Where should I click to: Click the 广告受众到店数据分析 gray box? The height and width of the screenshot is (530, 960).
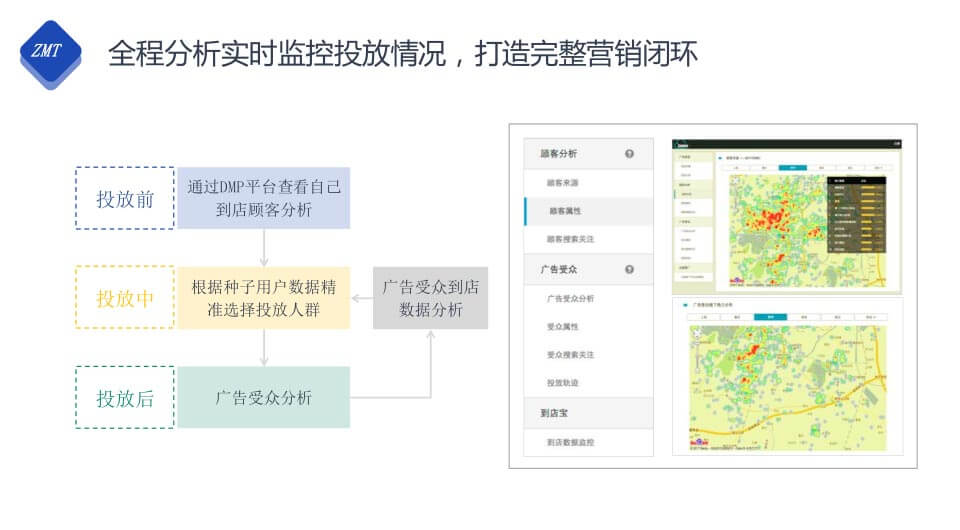point(431,298)
